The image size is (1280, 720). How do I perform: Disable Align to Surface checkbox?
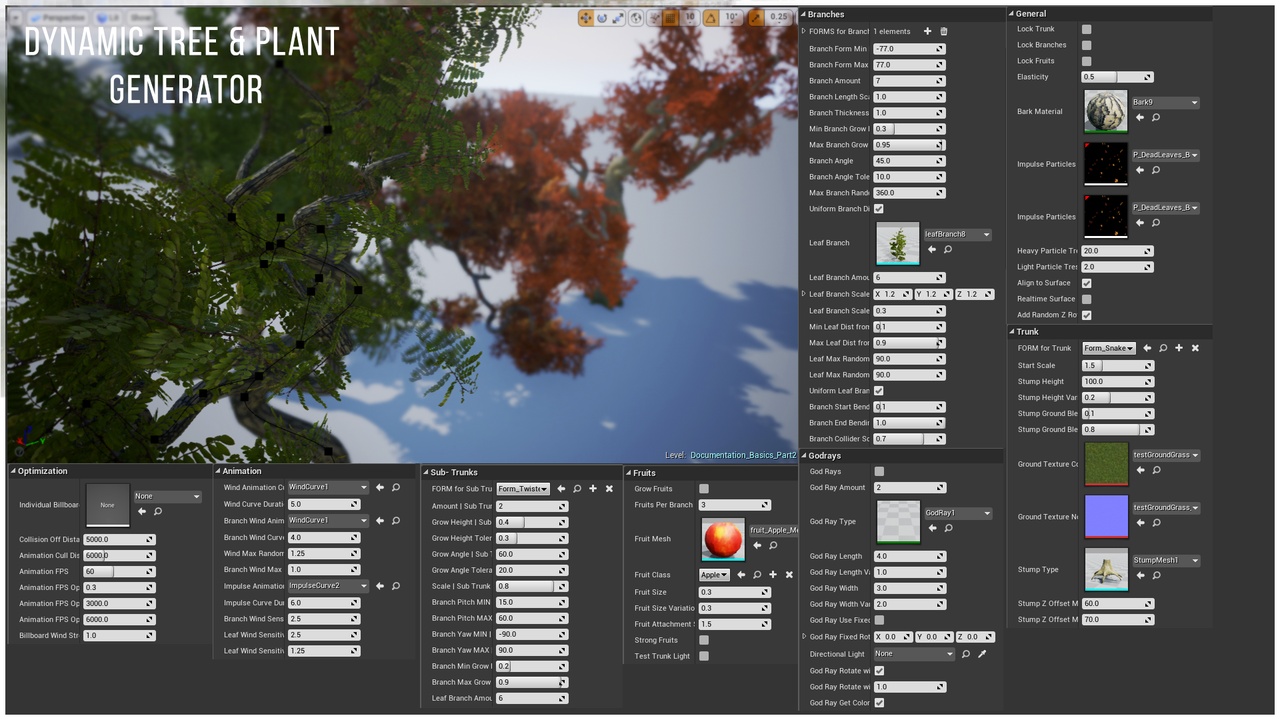1086,283
